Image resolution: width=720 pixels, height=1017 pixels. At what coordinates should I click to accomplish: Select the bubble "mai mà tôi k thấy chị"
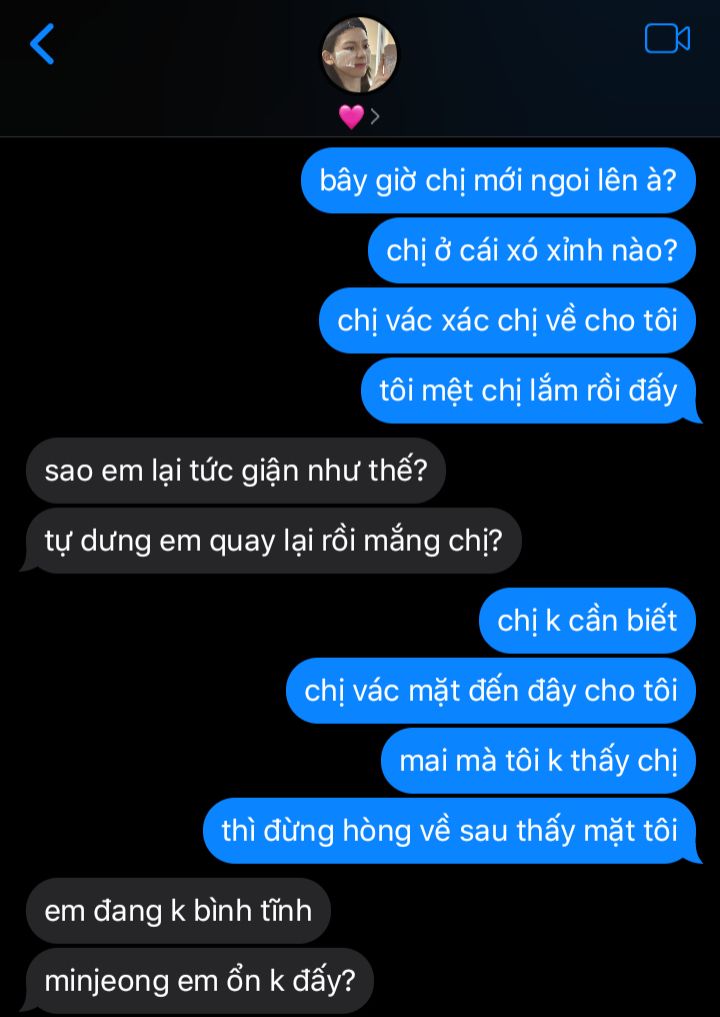coord(538,761)
